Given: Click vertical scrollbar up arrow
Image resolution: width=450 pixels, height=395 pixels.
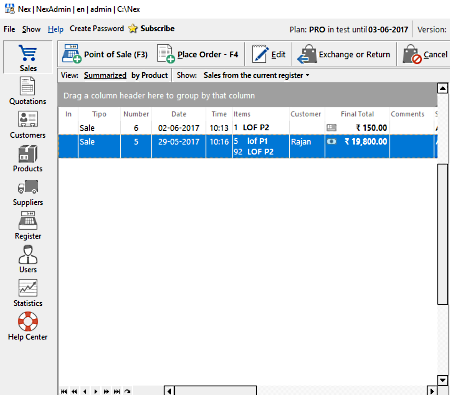Looking at the screenshot, I should pos(442,88).
